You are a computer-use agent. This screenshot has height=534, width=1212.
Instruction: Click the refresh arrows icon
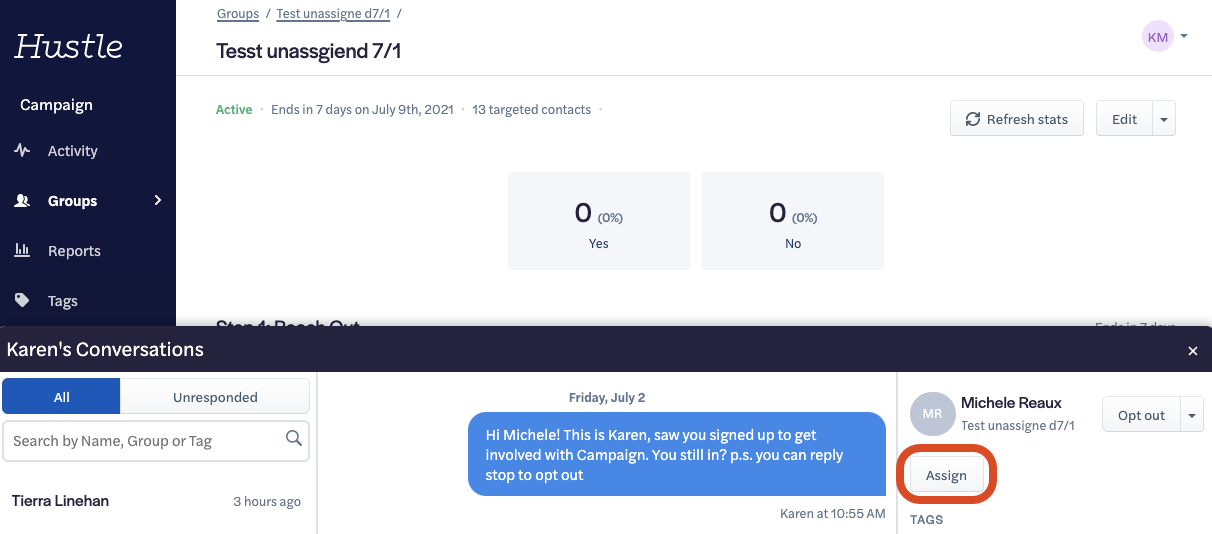click(x=972, y=119)
